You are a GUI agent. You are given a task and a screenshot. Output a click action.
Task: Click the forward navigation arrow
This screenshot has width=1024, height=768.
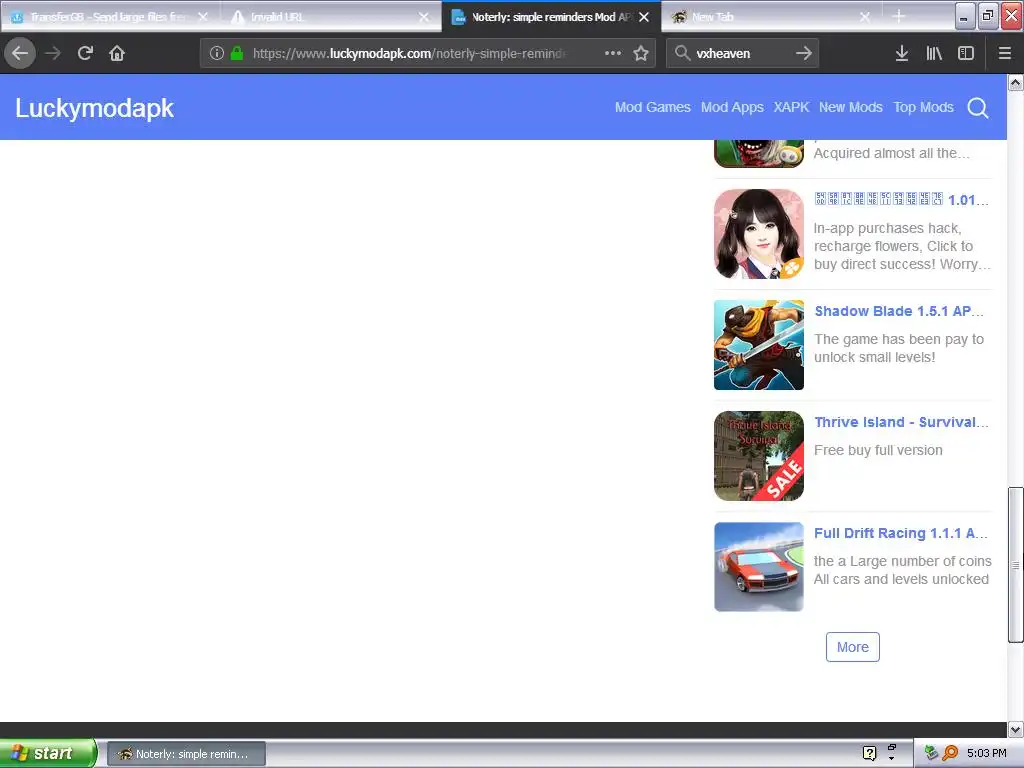point(53,53)
